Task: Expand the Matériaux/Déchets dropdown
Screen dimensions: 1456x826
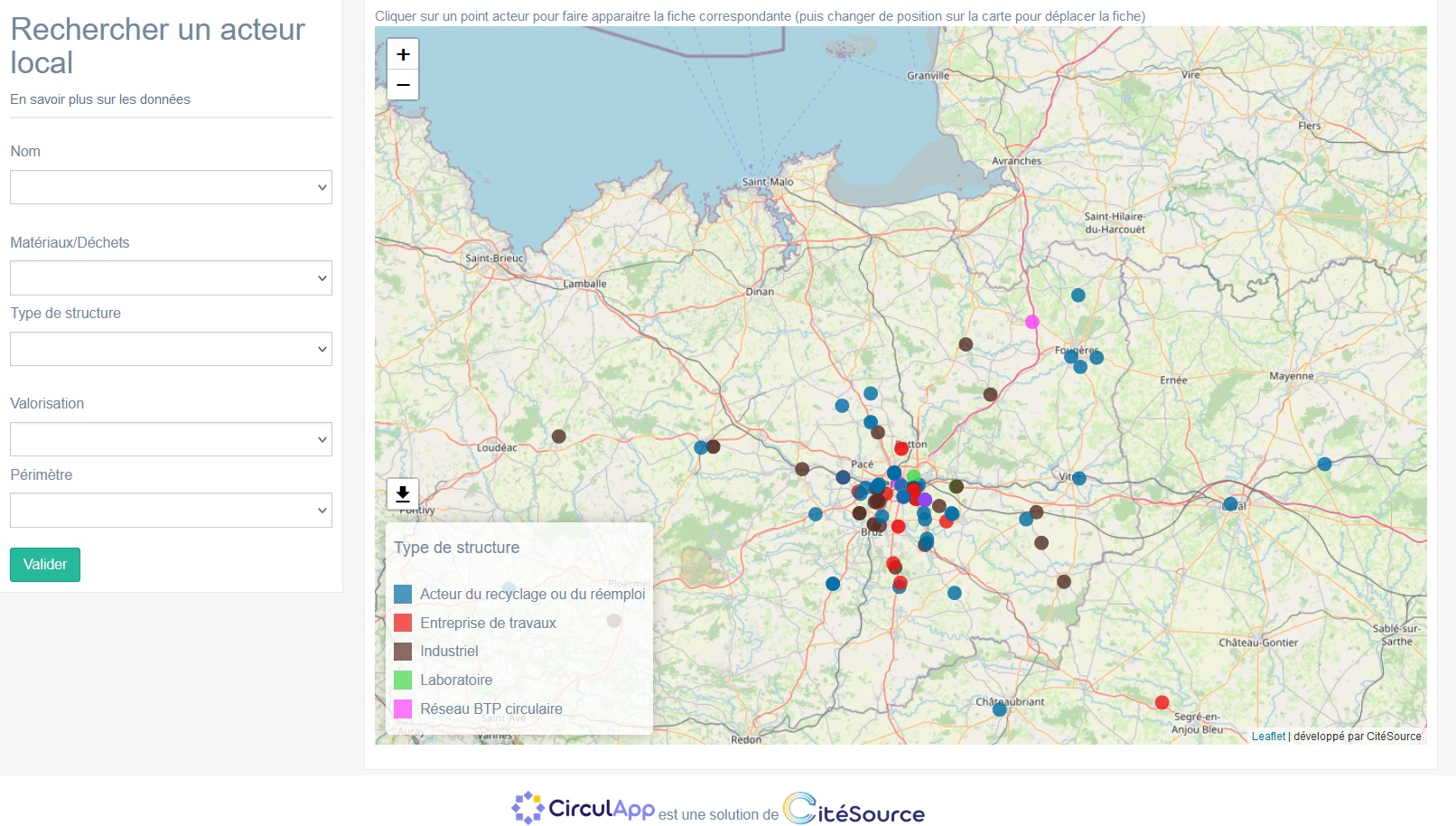Action: click(x=171, y=278)
